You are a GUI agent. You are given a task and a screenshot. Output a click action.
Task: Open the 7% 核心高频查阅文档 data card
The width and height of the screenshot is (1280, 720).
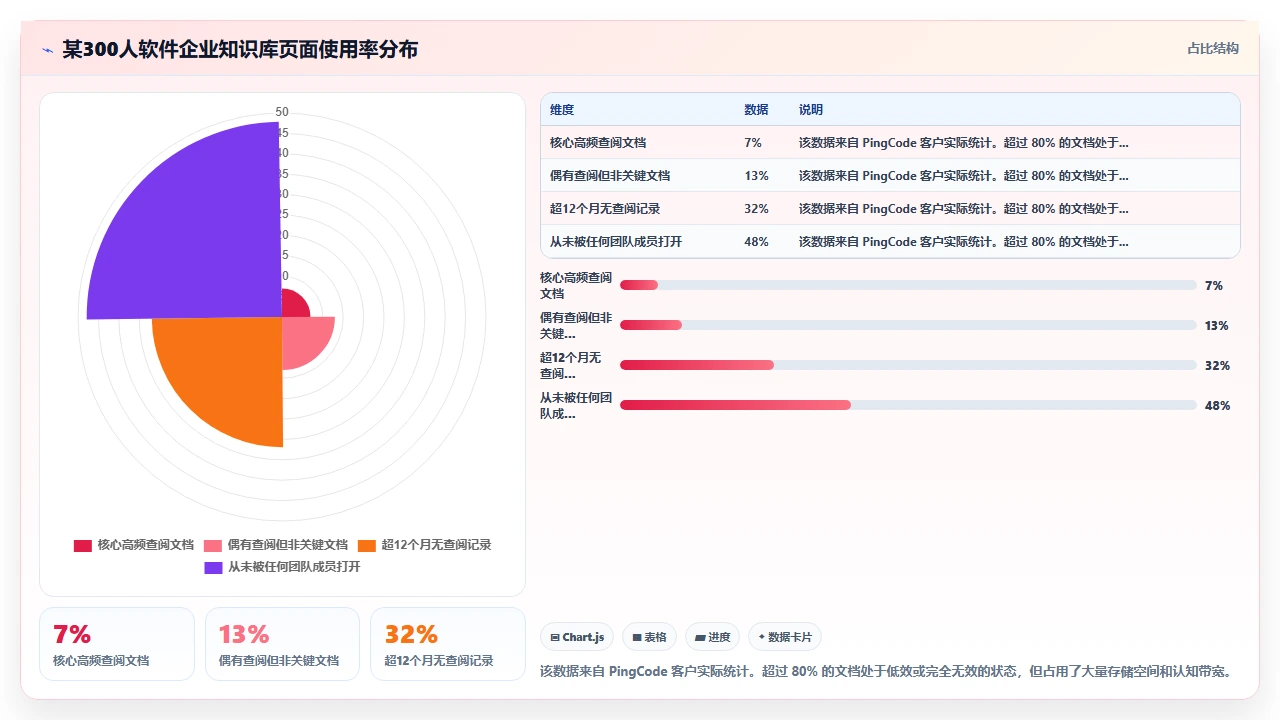tap(117, 644)
